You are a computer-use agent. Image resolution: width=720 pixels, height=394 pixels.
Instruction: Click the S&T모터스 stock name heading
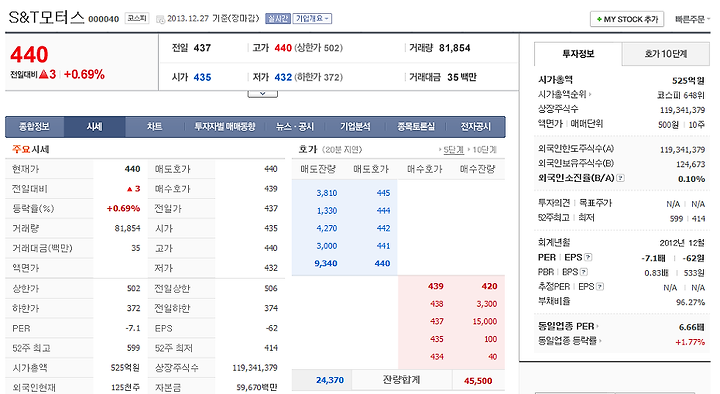46,18
